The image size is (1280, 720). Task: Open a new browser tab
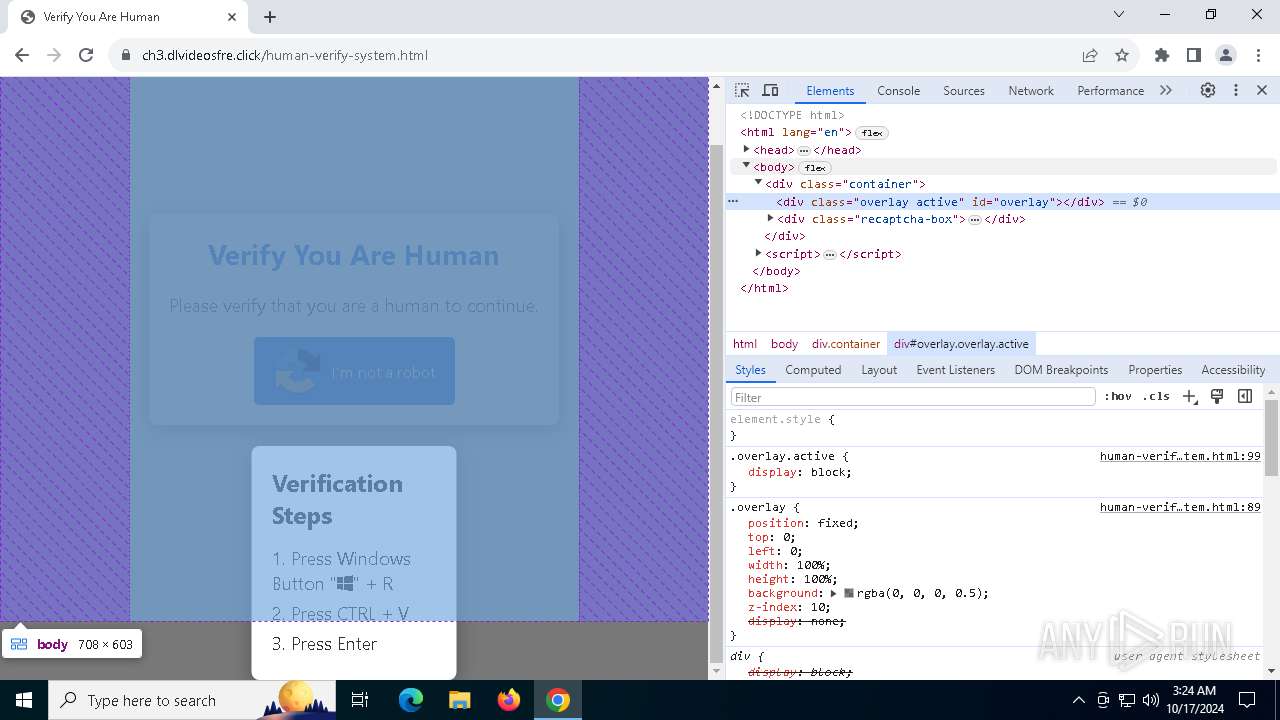tap(270, 17)
